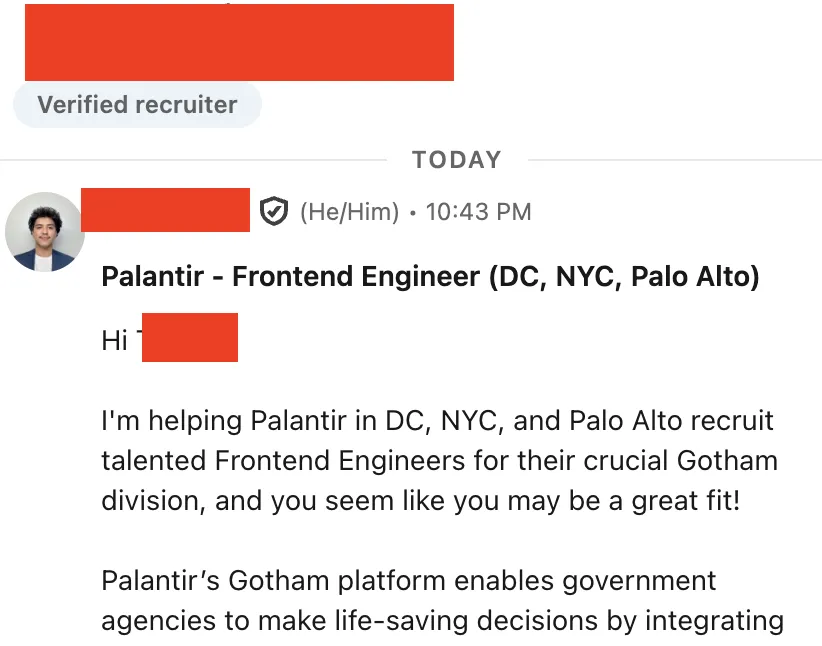
Task: Click the line "Palantir's Gotham platform enables government"
Action: click(409, 581)
